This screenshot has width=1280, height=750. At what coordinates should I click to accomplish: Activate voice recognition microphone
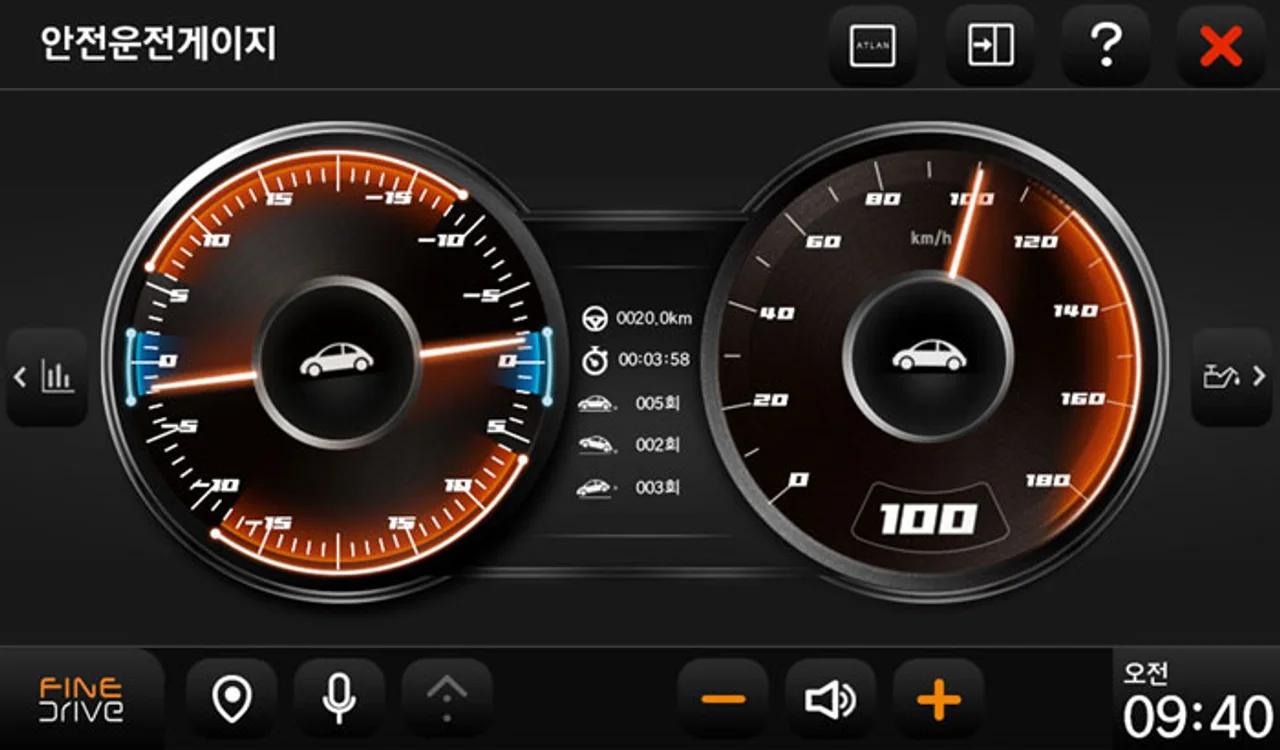339,699
